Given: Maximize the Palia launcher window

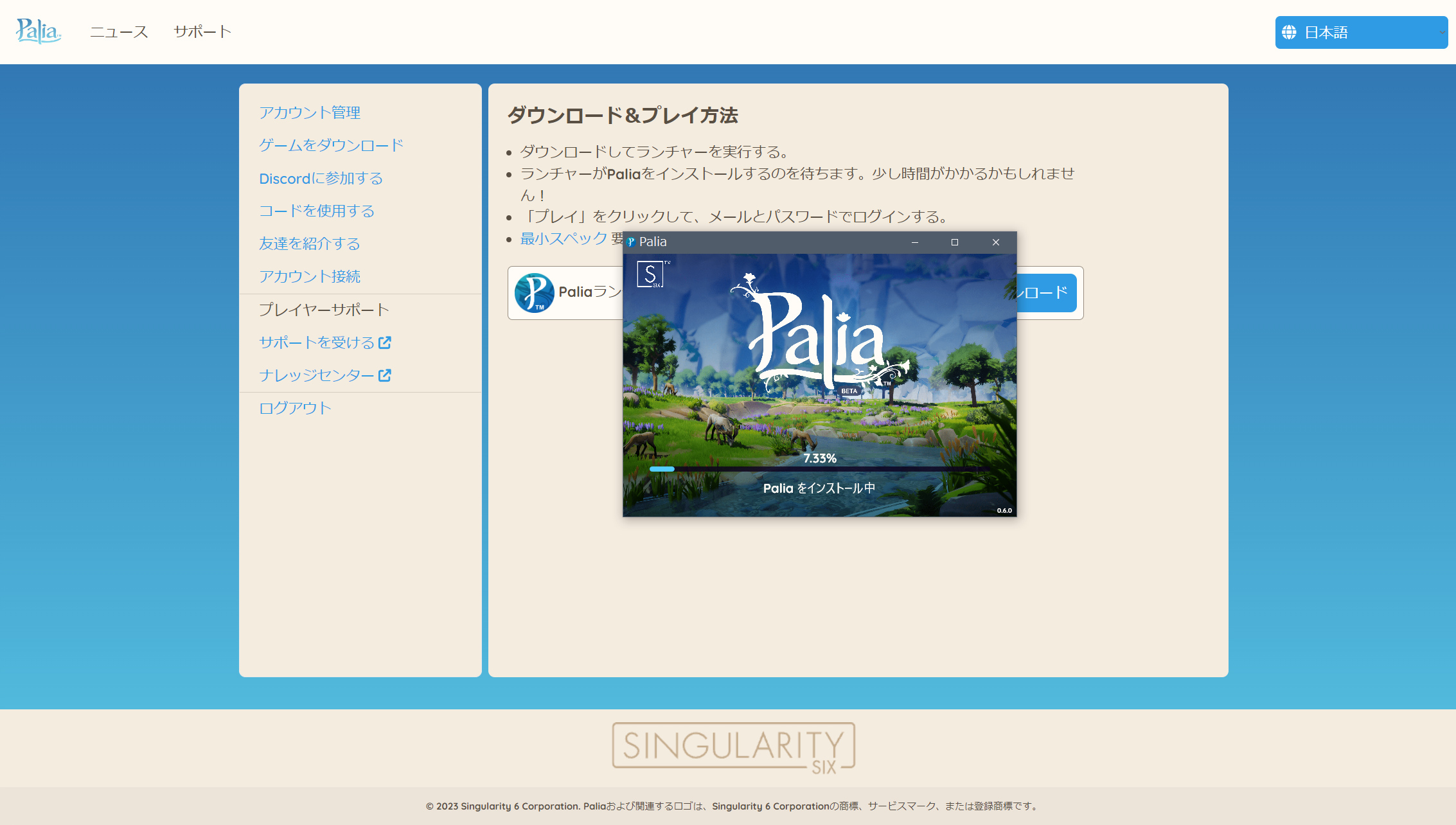Looking at the screenshot, I should click(x=955, y=242).
